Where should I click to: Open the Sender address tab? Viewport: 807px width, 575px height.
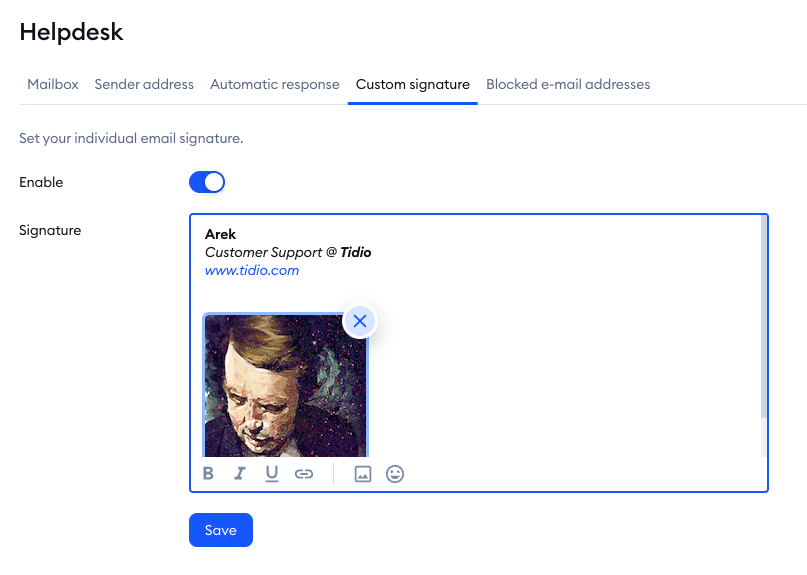(144, 84)
